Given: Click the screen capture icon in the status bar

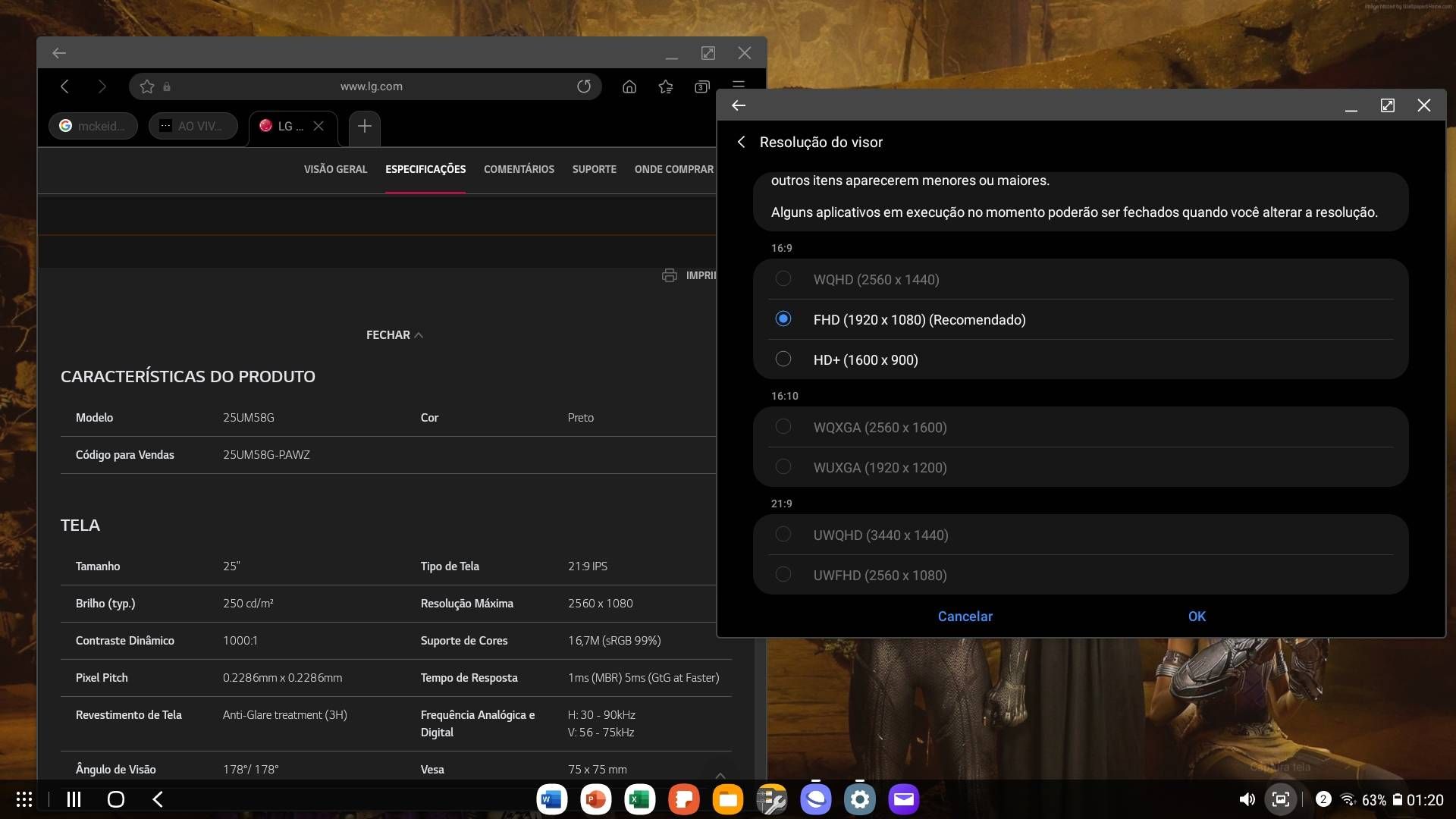Looking at the screenshot, I should 1280,799.
